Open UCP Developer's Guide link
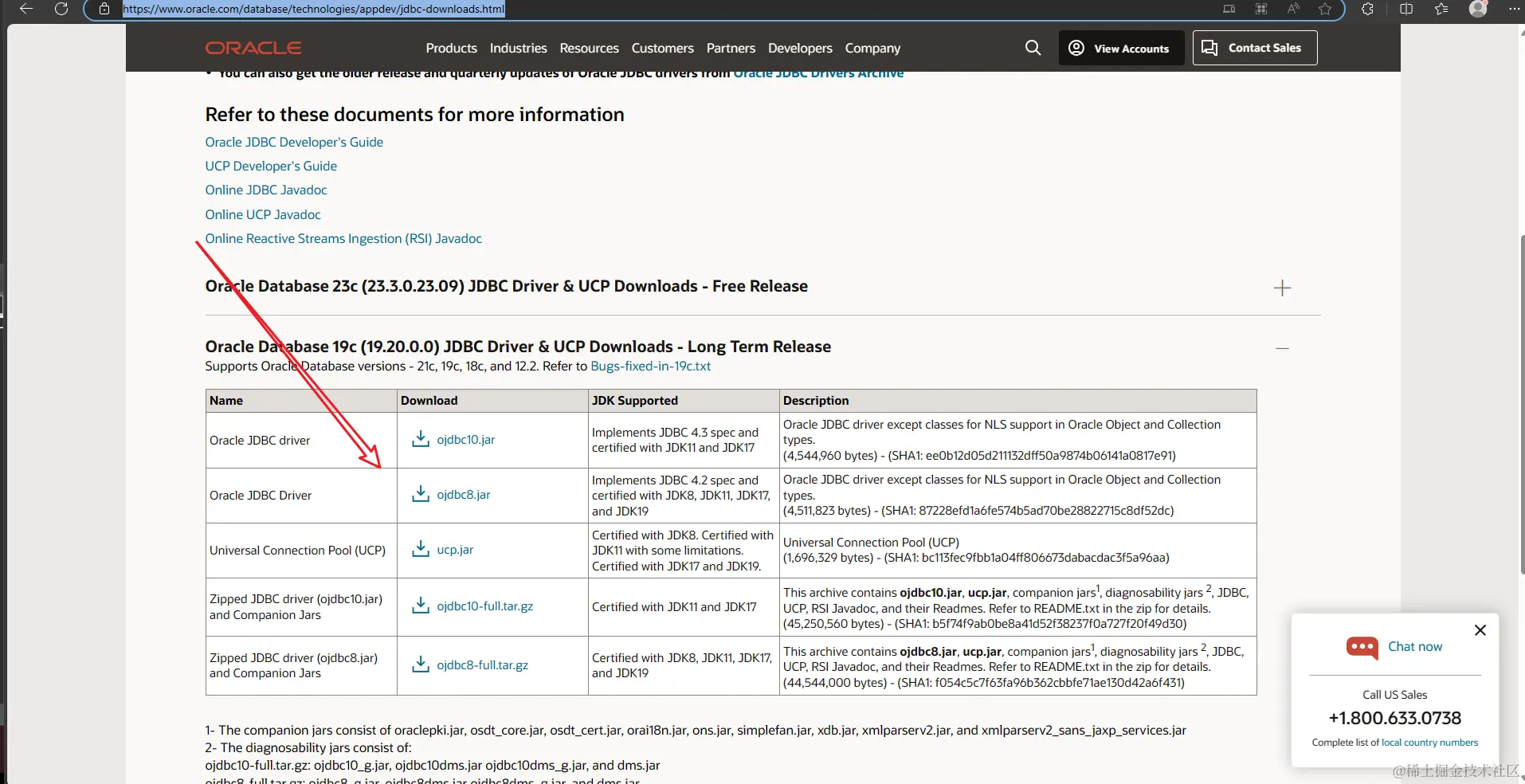Screen dimensions: 1525x784 point(271,166)
